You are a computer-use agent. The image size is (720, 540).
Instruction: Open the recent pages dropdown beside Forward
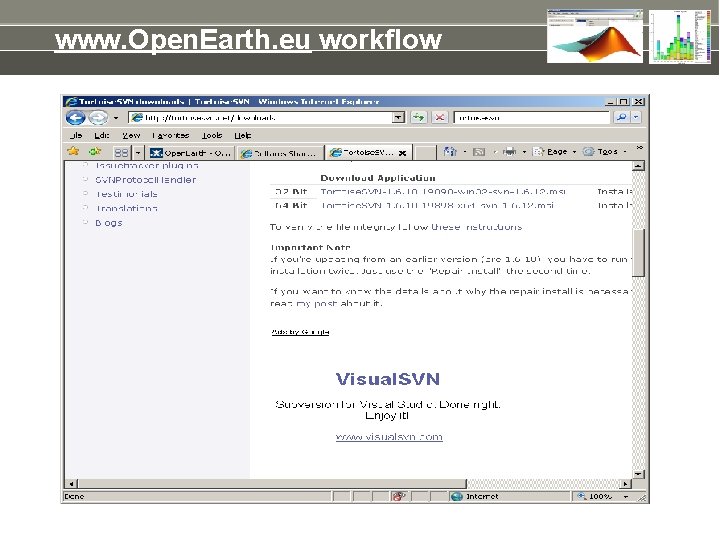pos(116,118)
